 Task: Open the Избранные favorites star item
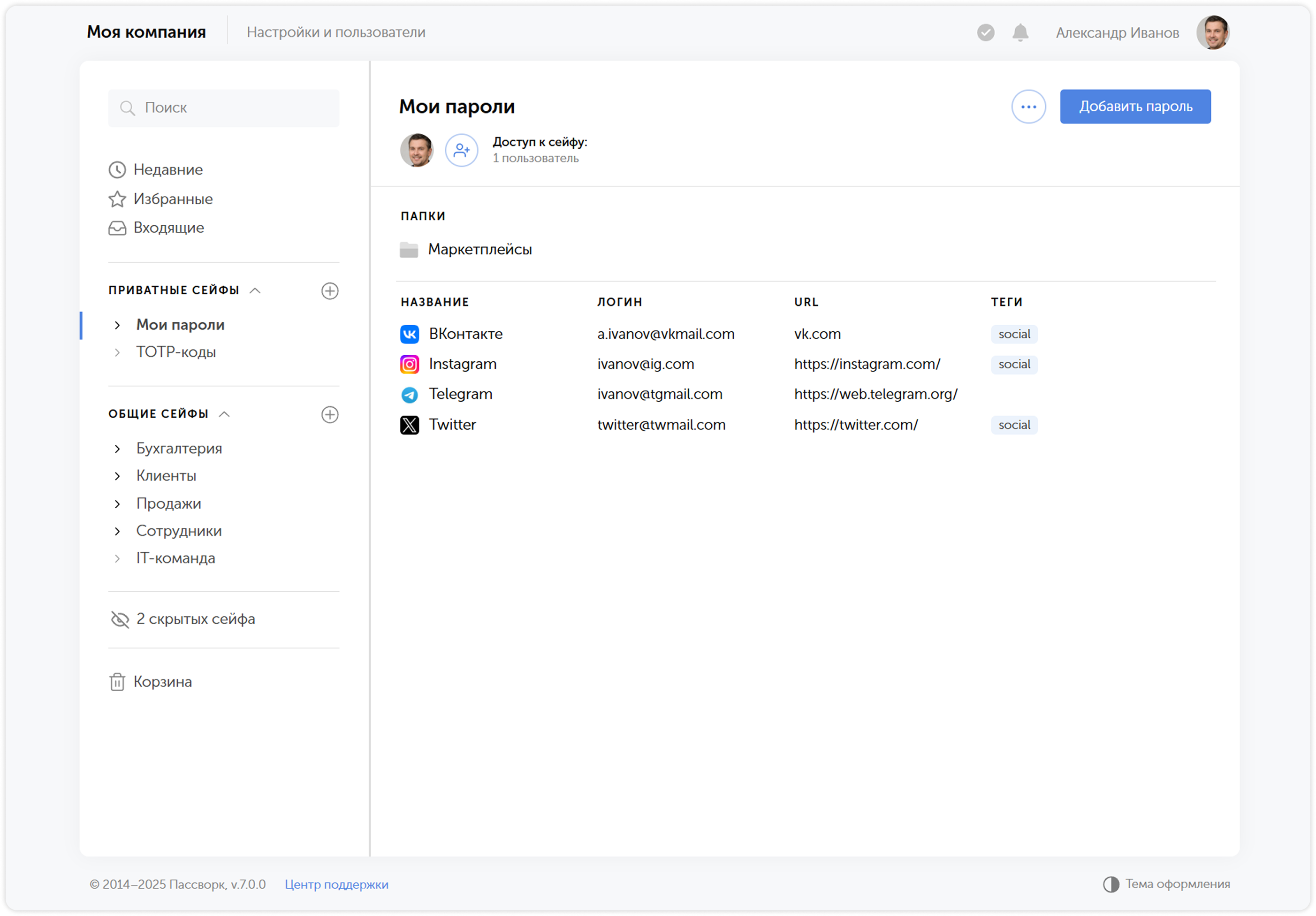tap(161, 199)
